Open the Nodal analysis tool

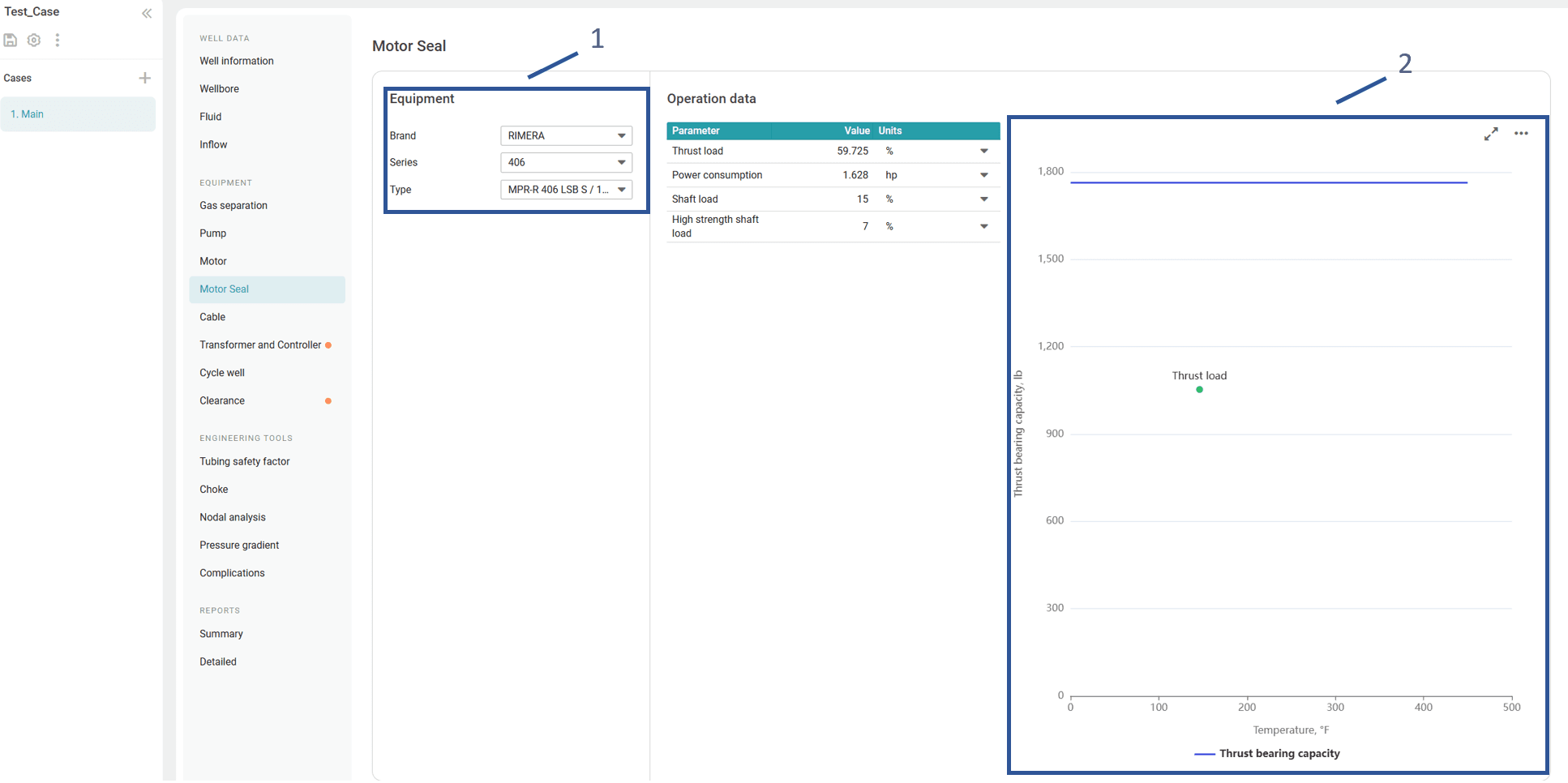(233, 517)
